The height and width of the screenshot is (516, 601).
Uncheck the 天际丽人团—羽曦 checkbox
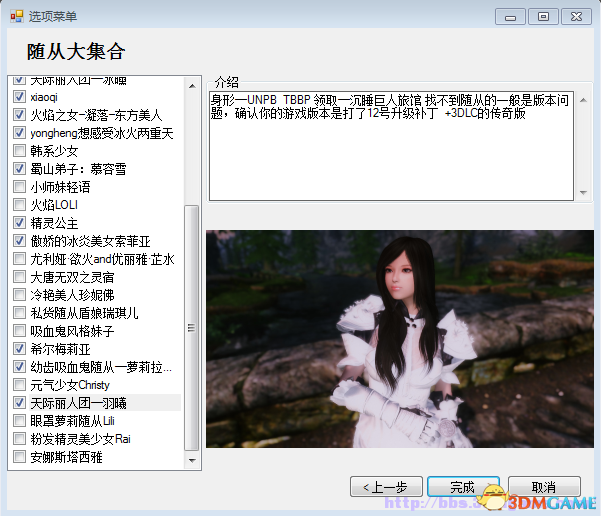[x=19, y=403]
